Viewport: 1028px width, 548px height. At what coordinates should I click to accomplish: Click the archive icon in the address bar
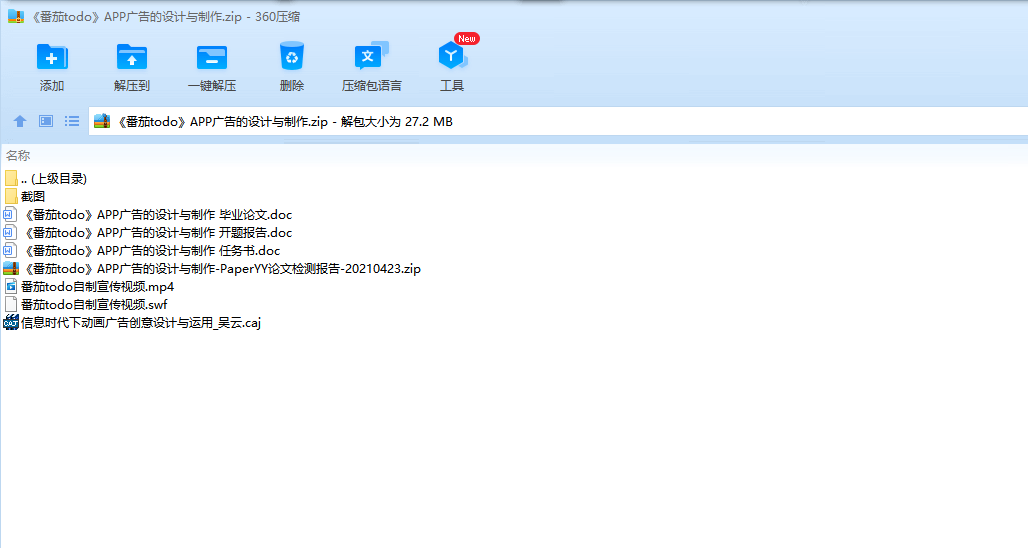102,121
